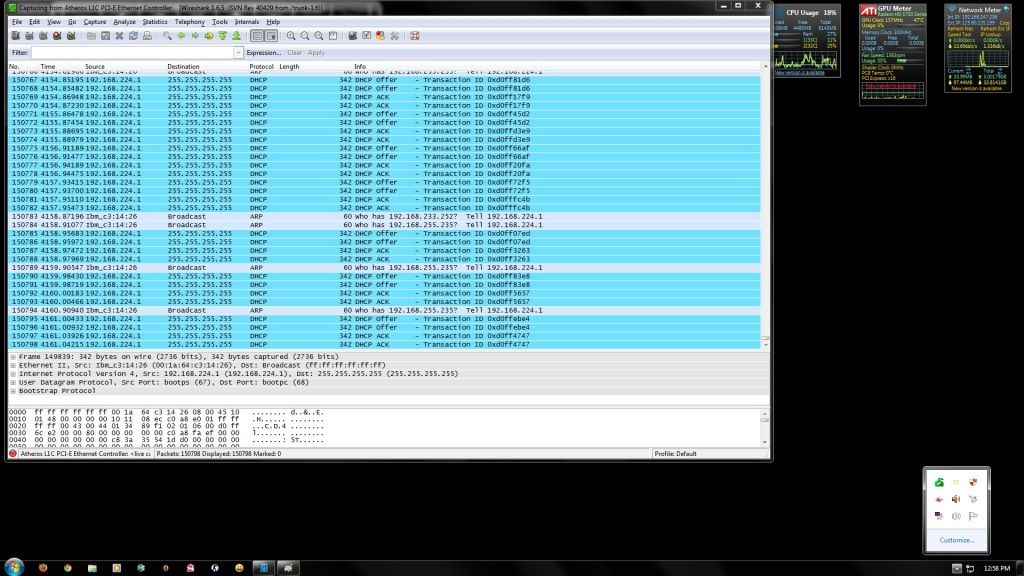Screen dimensions: 1024x576
Task: Expand Internet Protocol Version 4 node
Action: point(13,374)
